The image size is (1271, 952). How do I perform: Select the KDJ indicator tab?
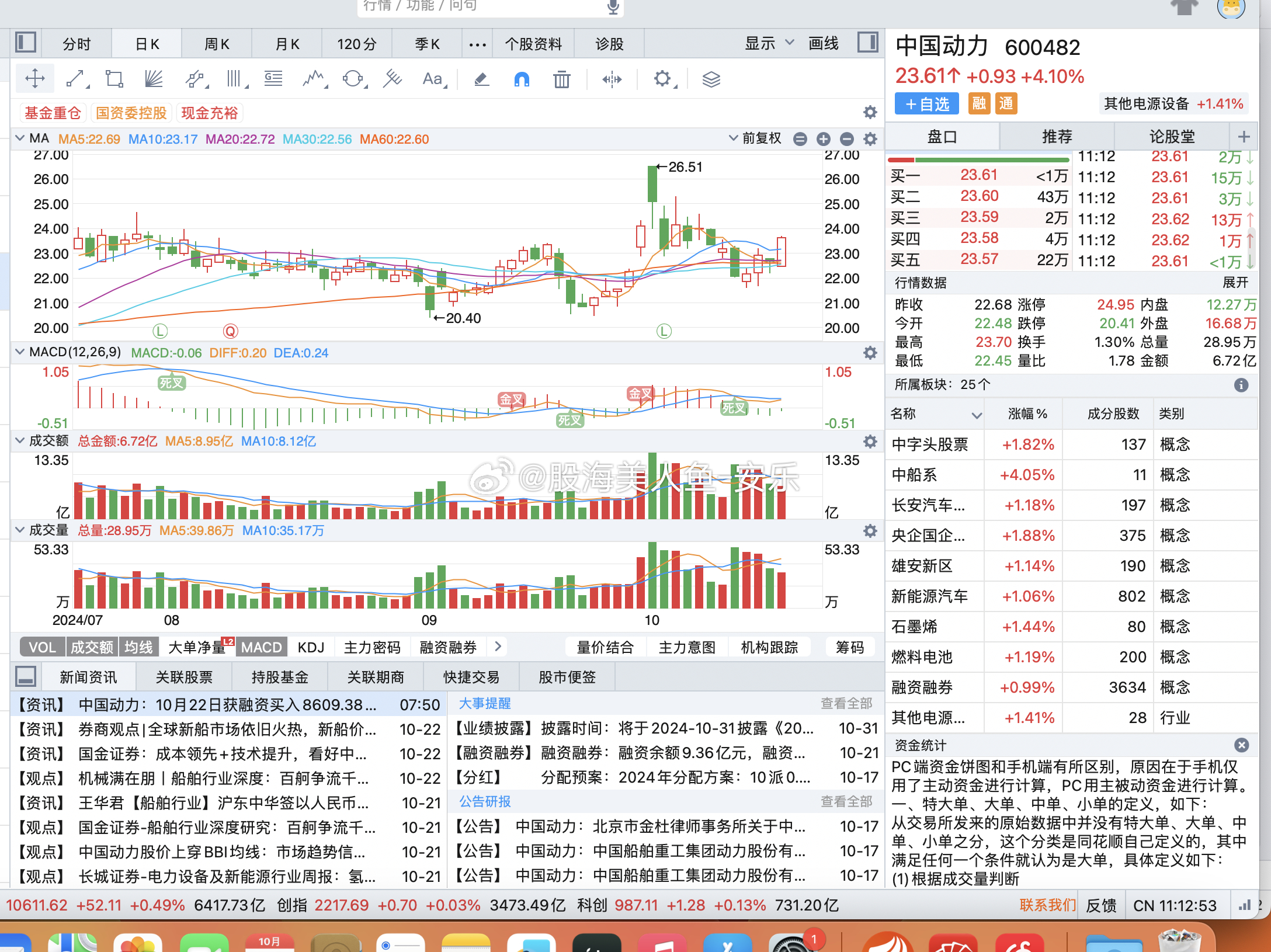click(x=311, y=647)
